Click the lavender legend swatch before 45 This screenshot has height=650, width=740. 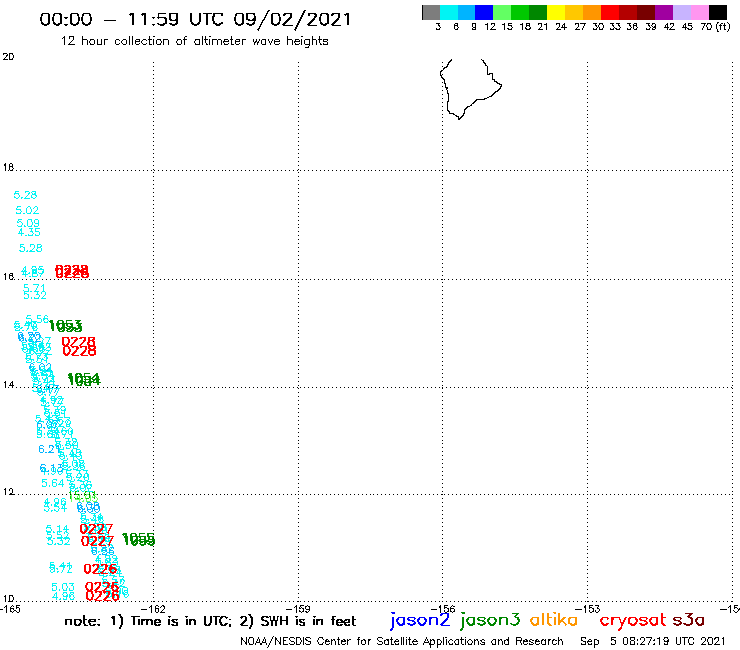click(x=681, y=12)
